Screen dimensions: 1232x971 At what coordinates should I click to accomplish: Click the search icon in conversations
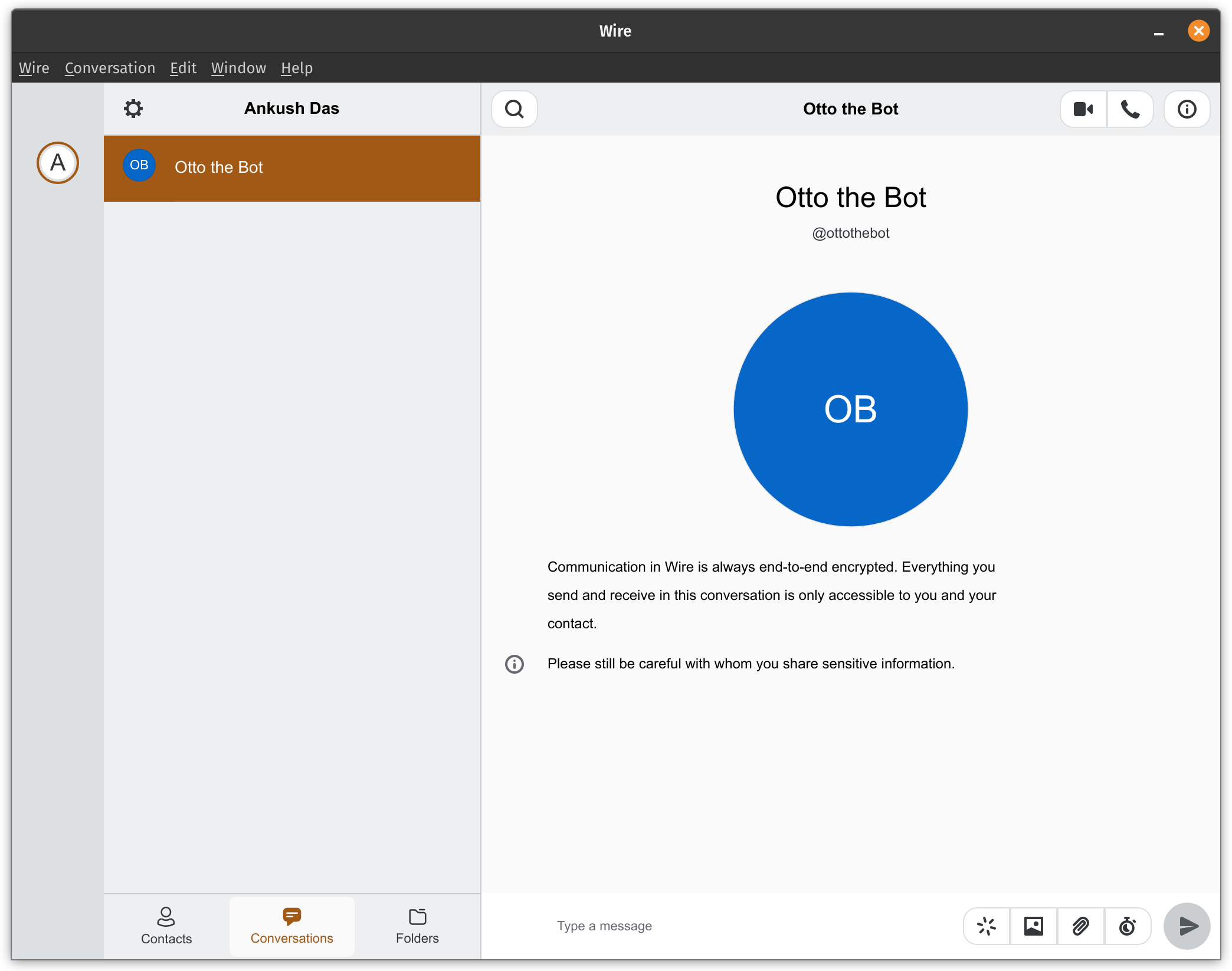pyautogui.click(x=515, y=109)
